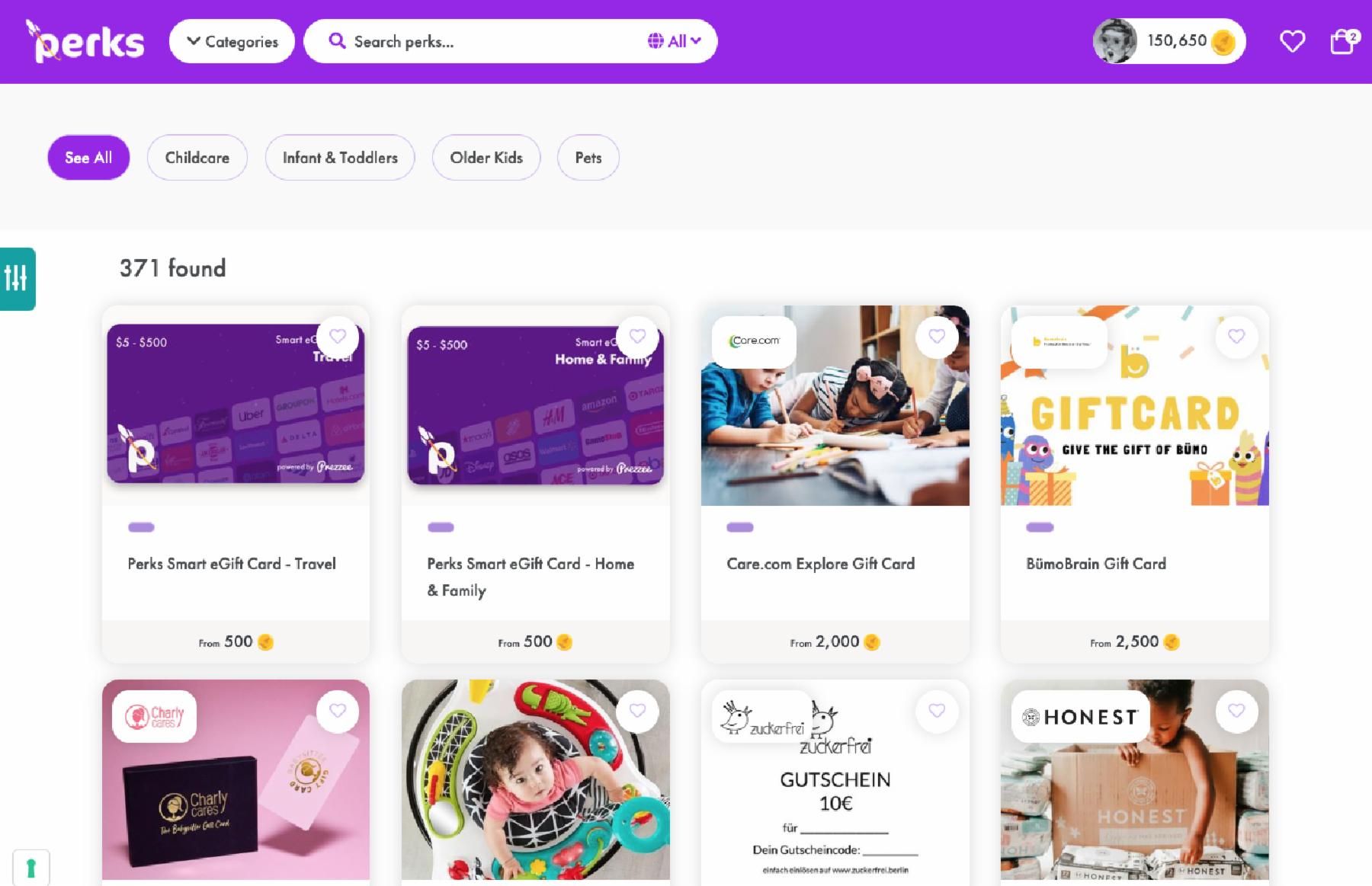Image resolution: width=1372 pixels, height=886 pixels.
Task: Click the See All button
Action: (x=88, y=158)
